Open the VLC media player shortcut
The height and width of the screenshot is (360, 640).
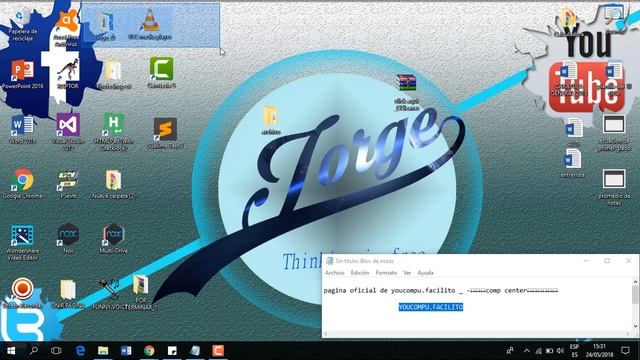[x=150, y=24]
